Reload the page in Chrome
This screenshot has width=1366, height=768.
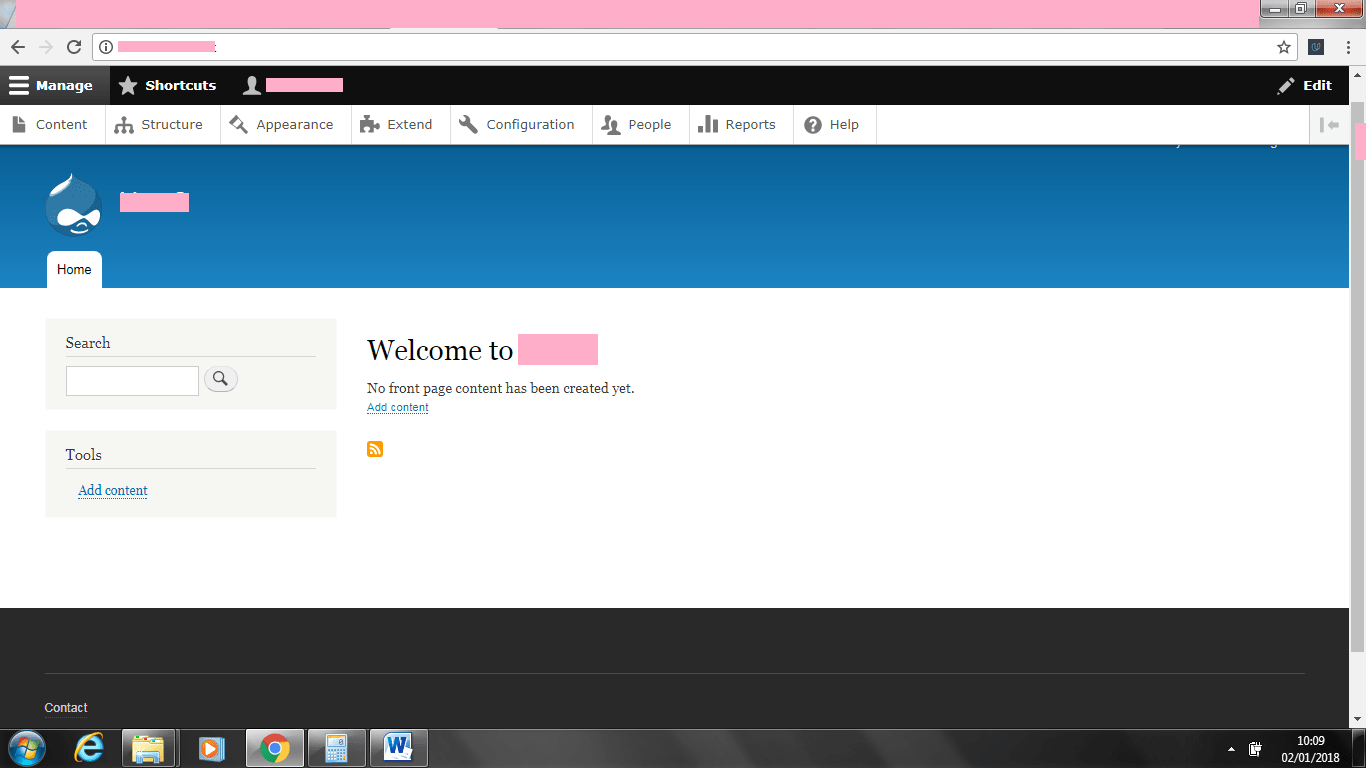(73, 47)
